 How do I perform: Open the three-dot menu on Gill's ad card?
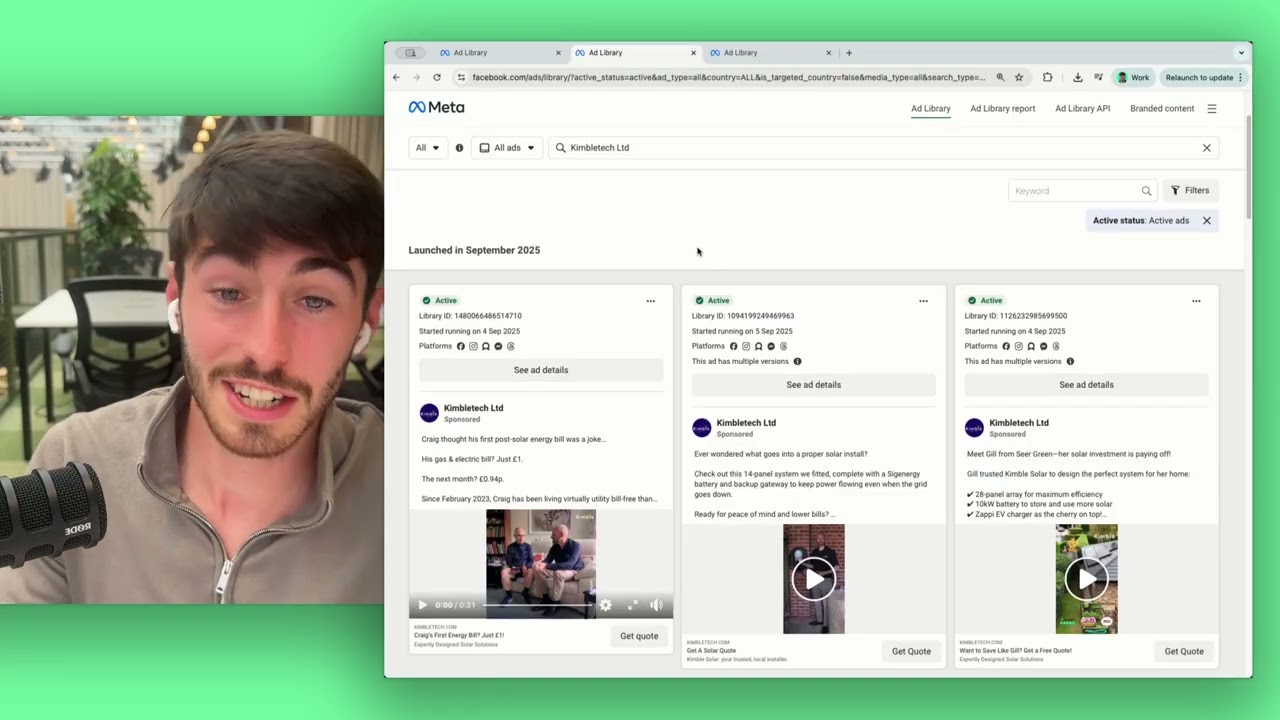tap(1196, 301)
